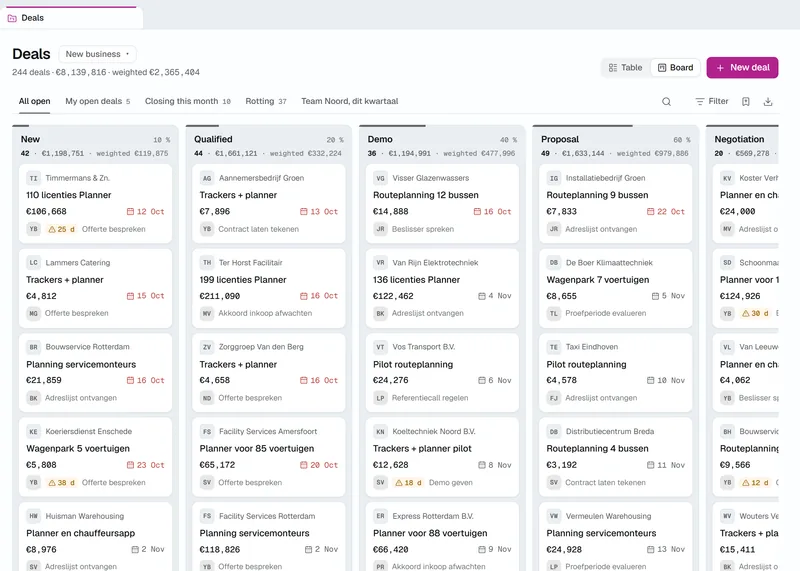Viewport: 800px width, 571px height.
Task: Click Distributiecentrum Breda company name
Action: pos(610,432)
